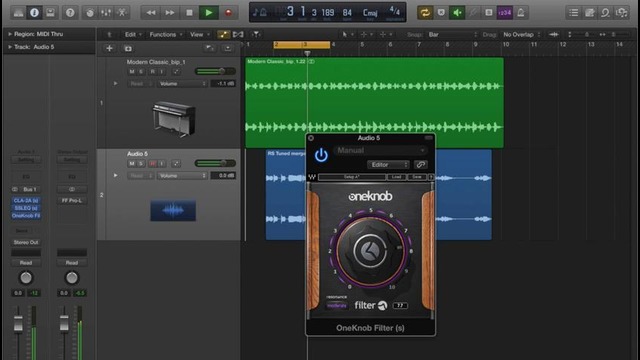
Task: Open the Note Pads button
Action: (x=589, y=13)
